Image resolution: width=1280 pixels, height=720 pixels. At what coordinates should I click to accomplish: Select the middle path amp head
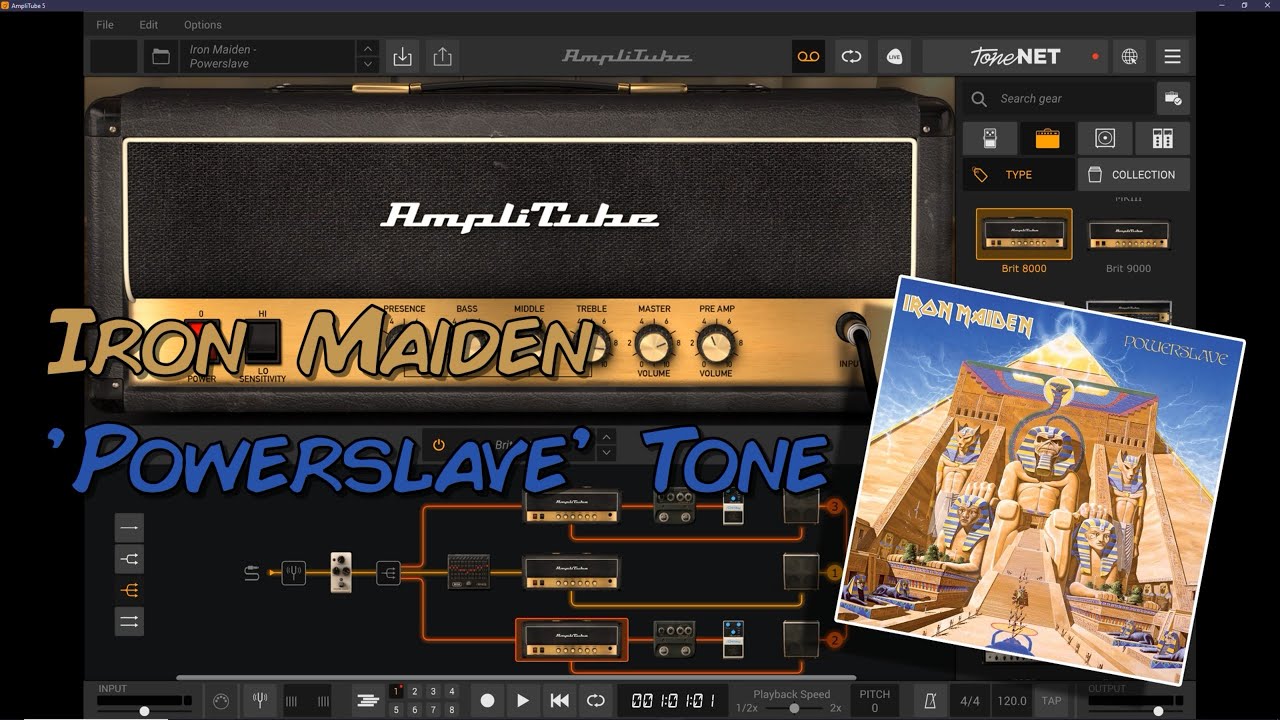click(572, 573)
